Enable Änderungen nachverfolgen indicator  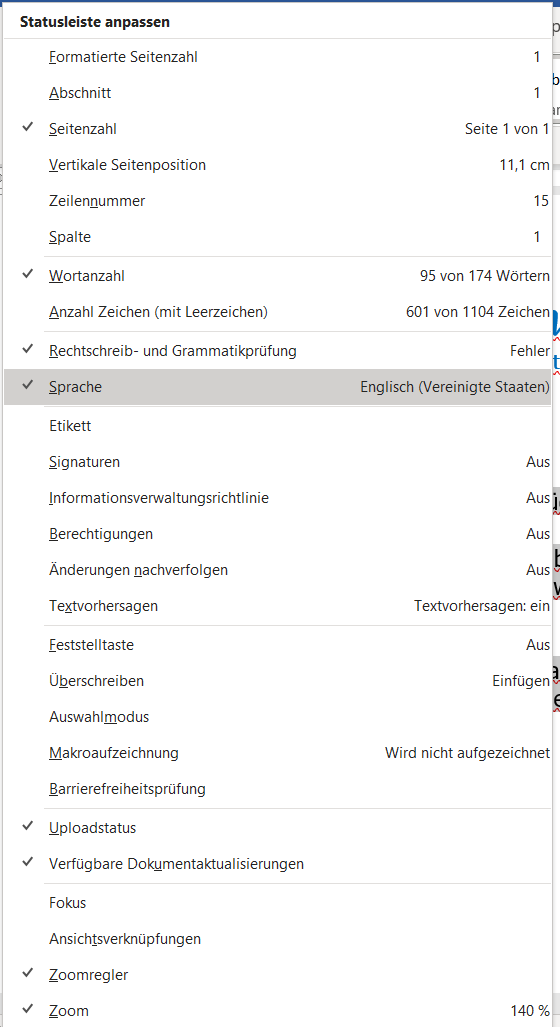[x=277, y=570]
